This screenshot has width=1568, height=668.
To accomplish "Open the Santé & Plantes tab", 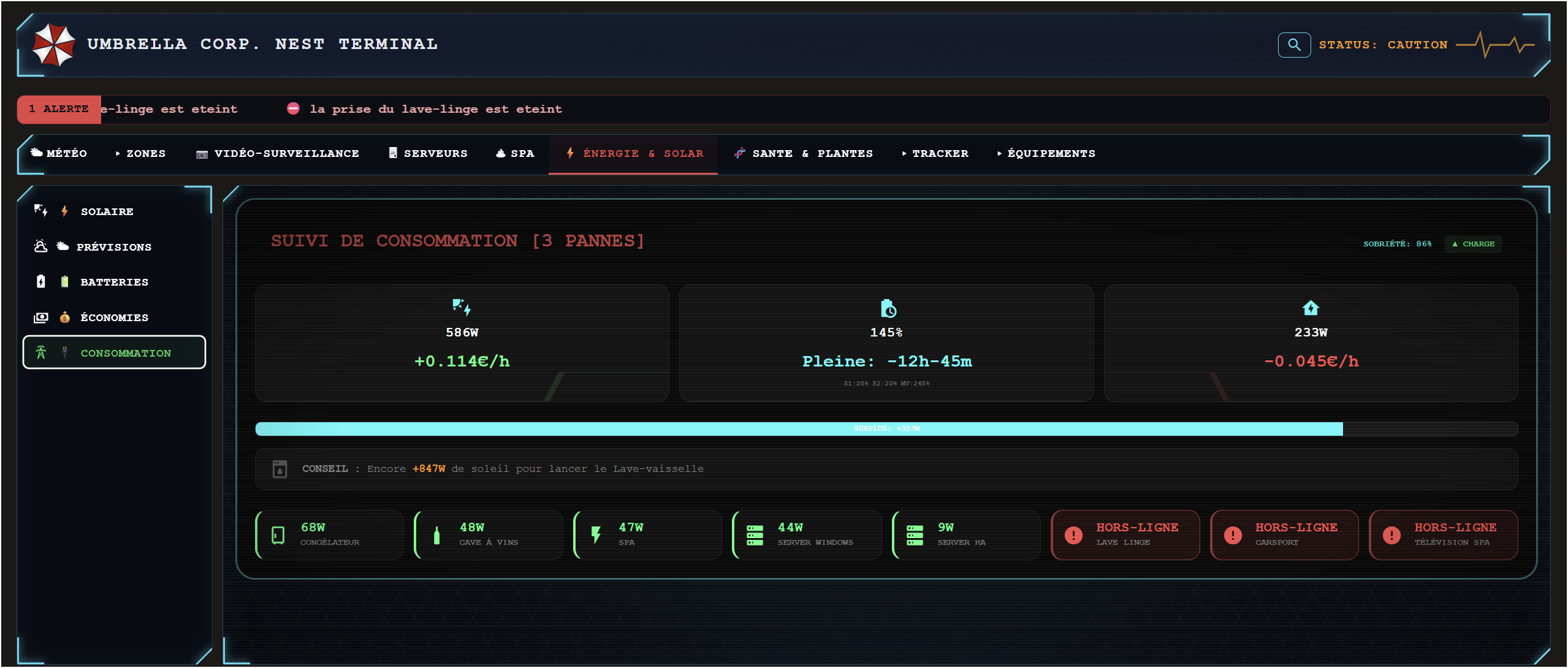I will pyautogui.click(x=803, y=153).
